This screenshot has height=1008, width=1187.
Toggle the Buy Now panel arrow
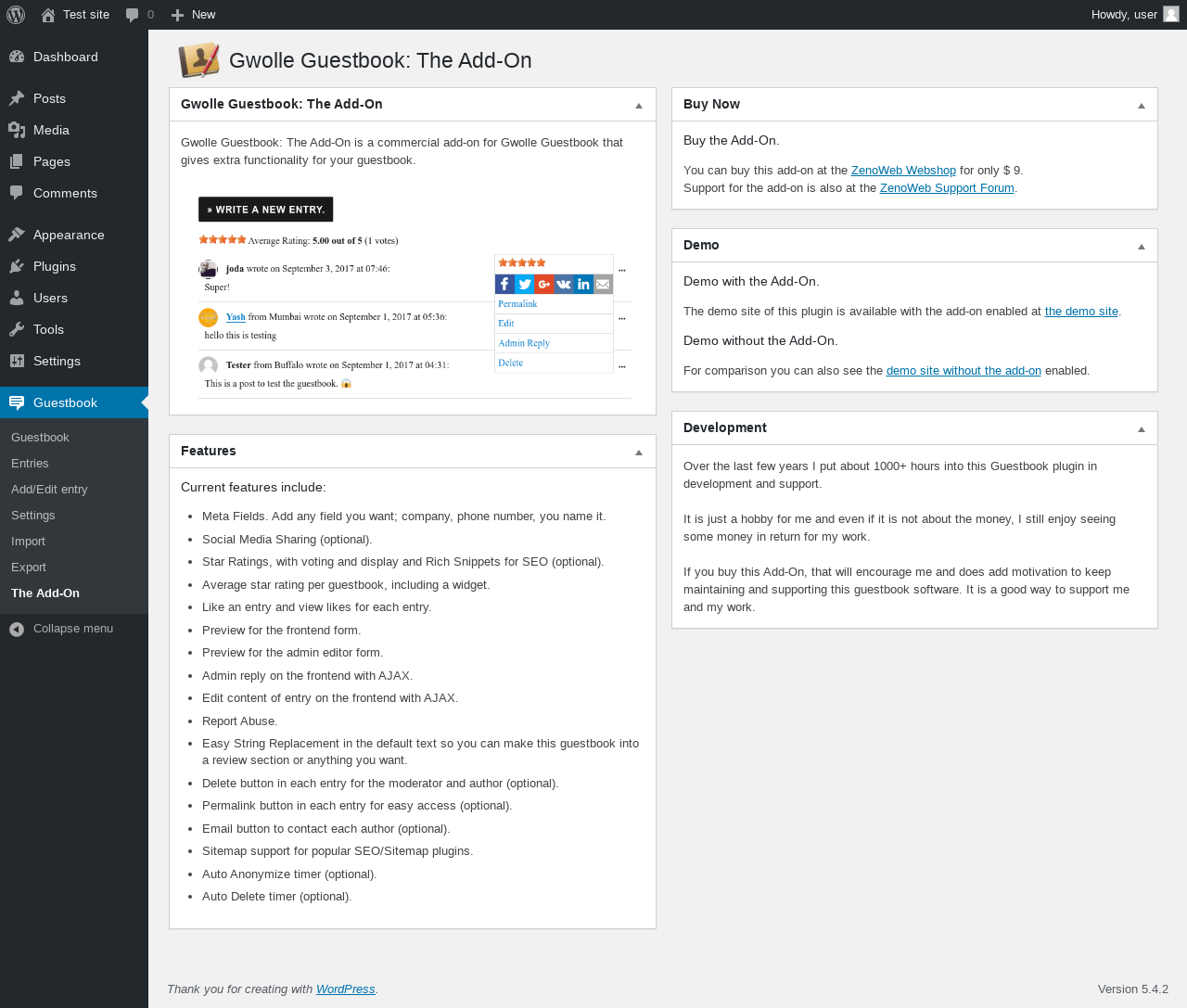tap(1142, 106)
